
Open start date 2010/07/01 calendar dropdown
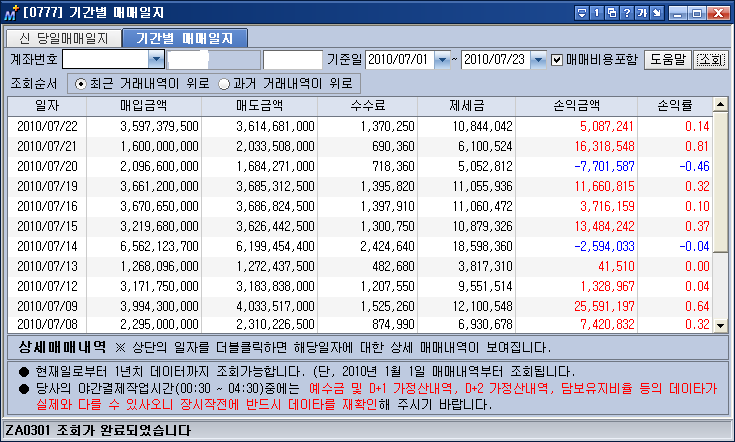tap(442, 60)
